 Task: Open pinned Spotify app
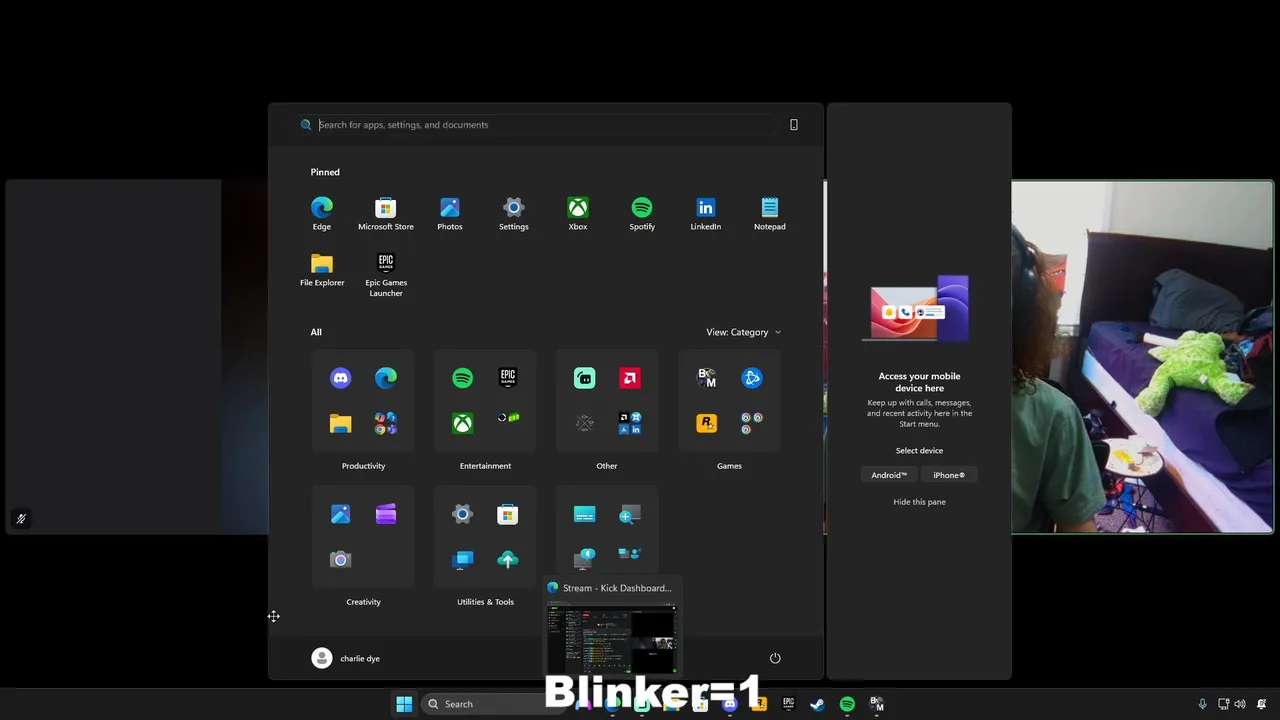[641, 213]
